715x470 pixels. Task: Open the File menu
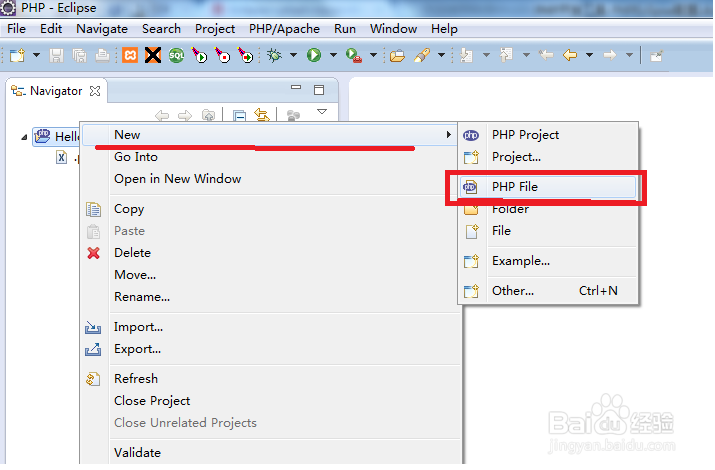pyautogui.click(x=16, y=29)
